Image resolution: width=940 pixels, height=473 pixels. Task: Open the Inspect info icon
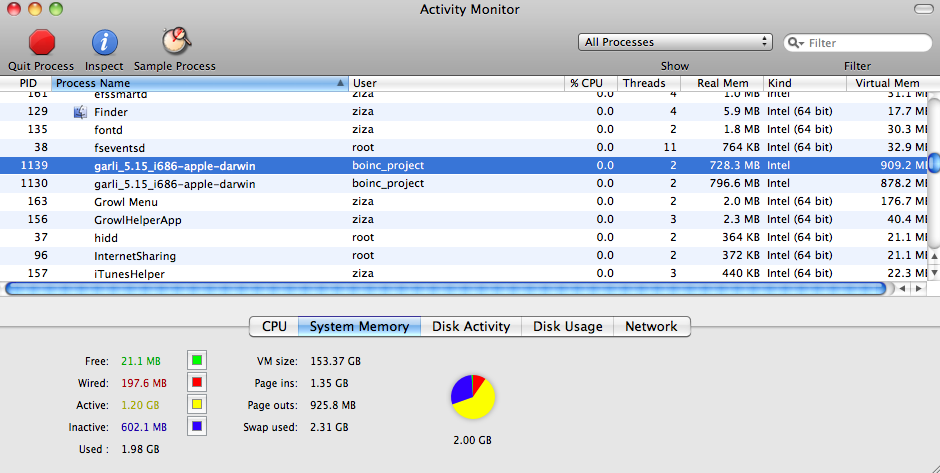tap(104, 43)
